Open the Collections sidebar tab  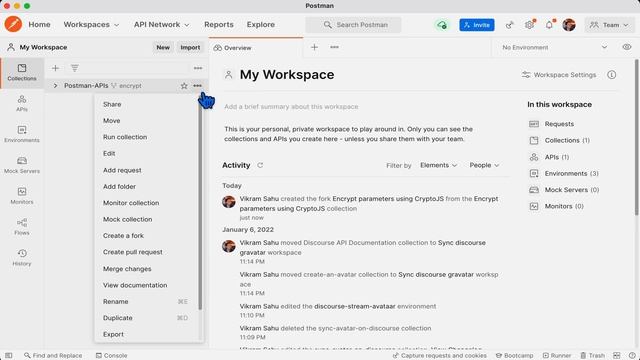point(22,72)
